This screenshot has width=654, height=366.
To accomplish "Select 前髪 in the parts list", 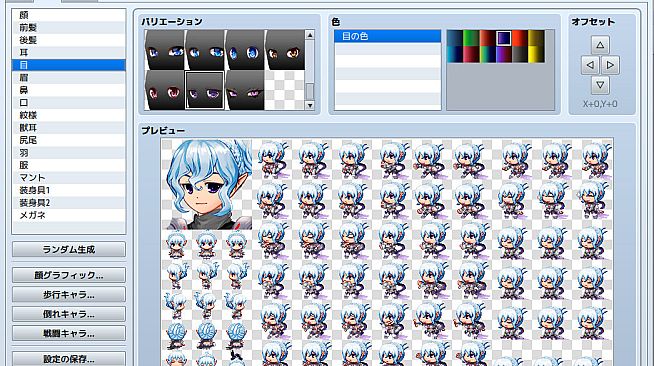I will point(69,28).
